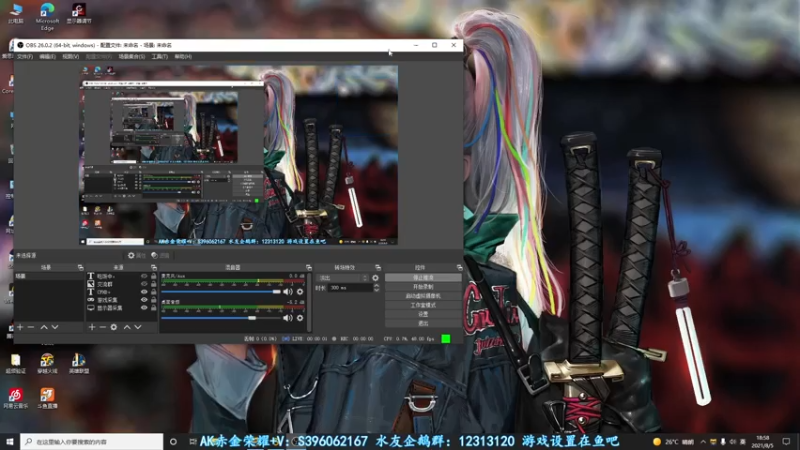This screenshot has width=800, height=450.
Task: Open the 此电脑 (This PC) desktop icon
Action: tap(16, 13)
